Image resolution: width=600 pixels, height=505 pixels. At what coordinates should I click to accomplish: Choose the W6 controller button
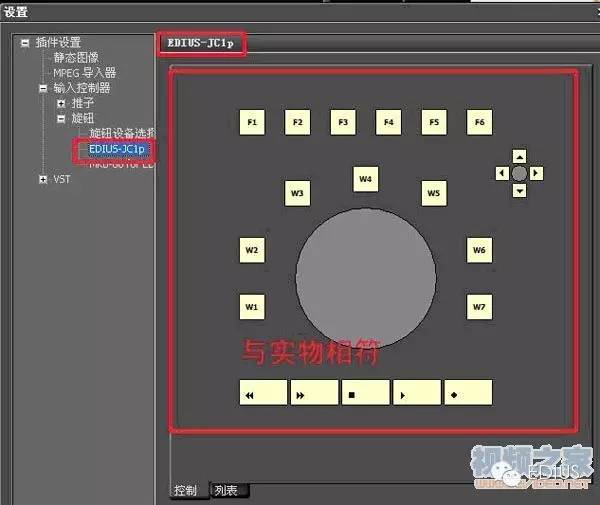pos(479,250)
